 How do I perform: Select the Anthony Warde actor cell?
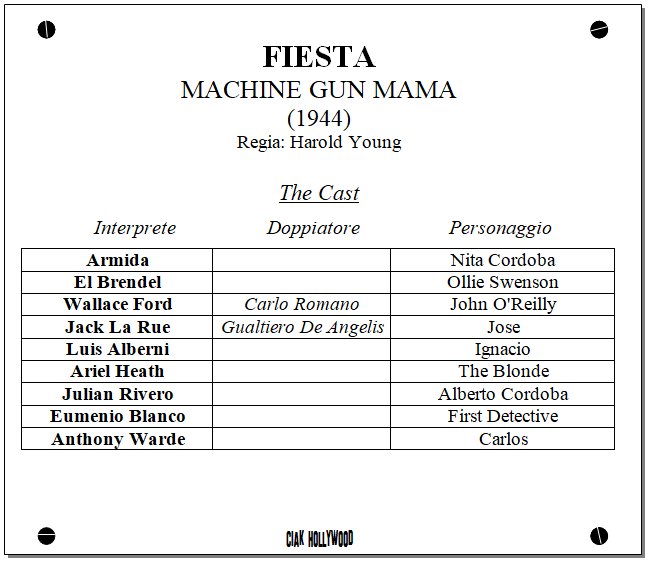pyautogui.click(x=118, y=439)
